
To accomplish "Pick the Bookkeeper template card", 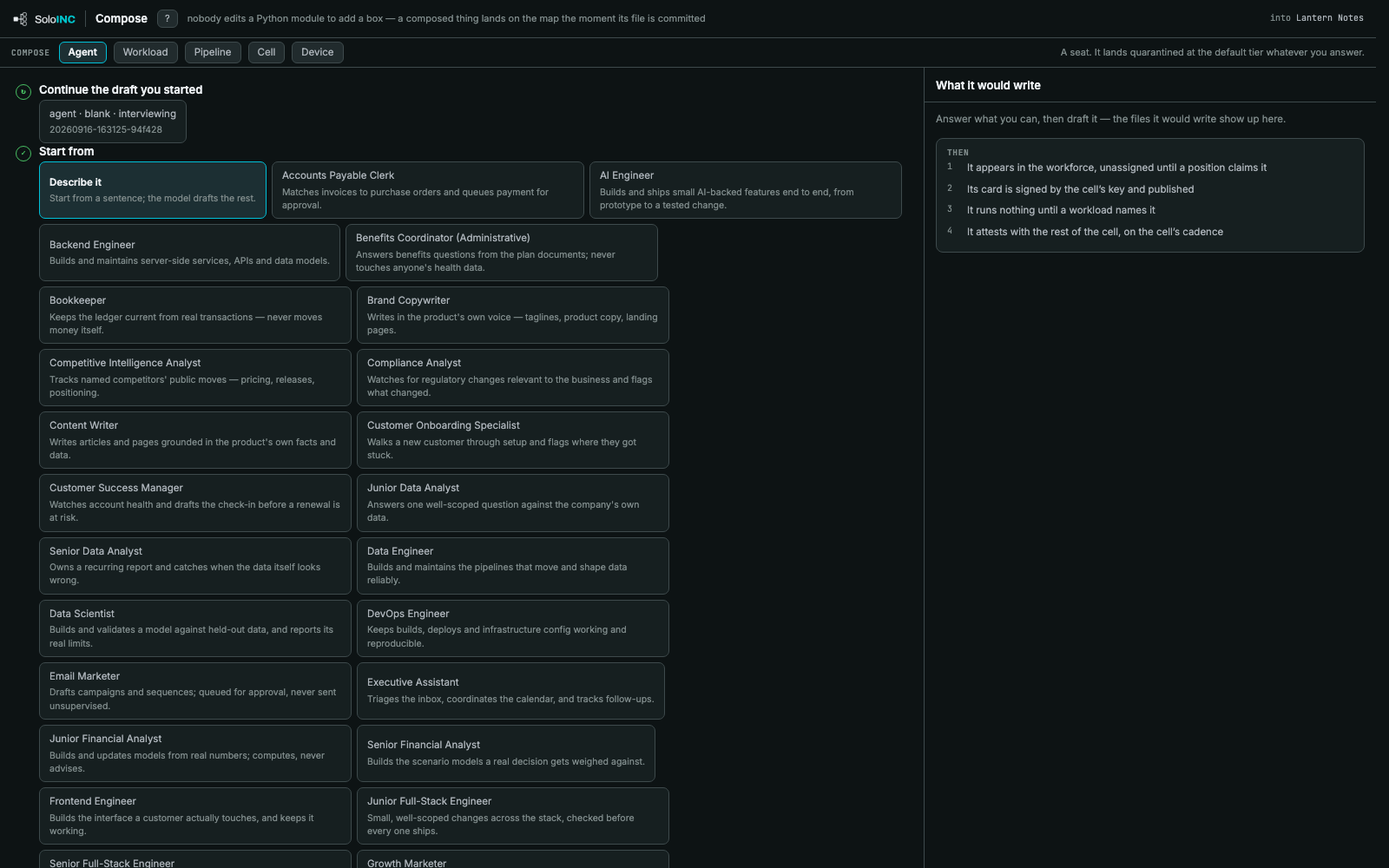I will [x=195, y=315].
